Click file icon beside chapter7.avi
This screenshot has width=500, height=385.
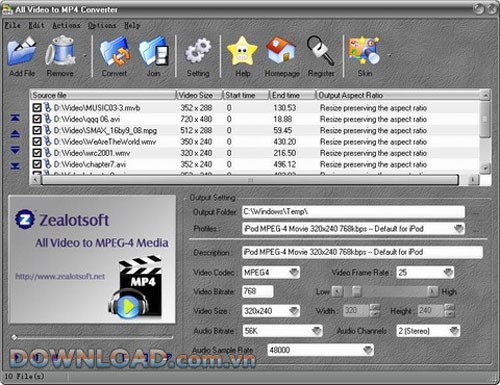point(47,164)
